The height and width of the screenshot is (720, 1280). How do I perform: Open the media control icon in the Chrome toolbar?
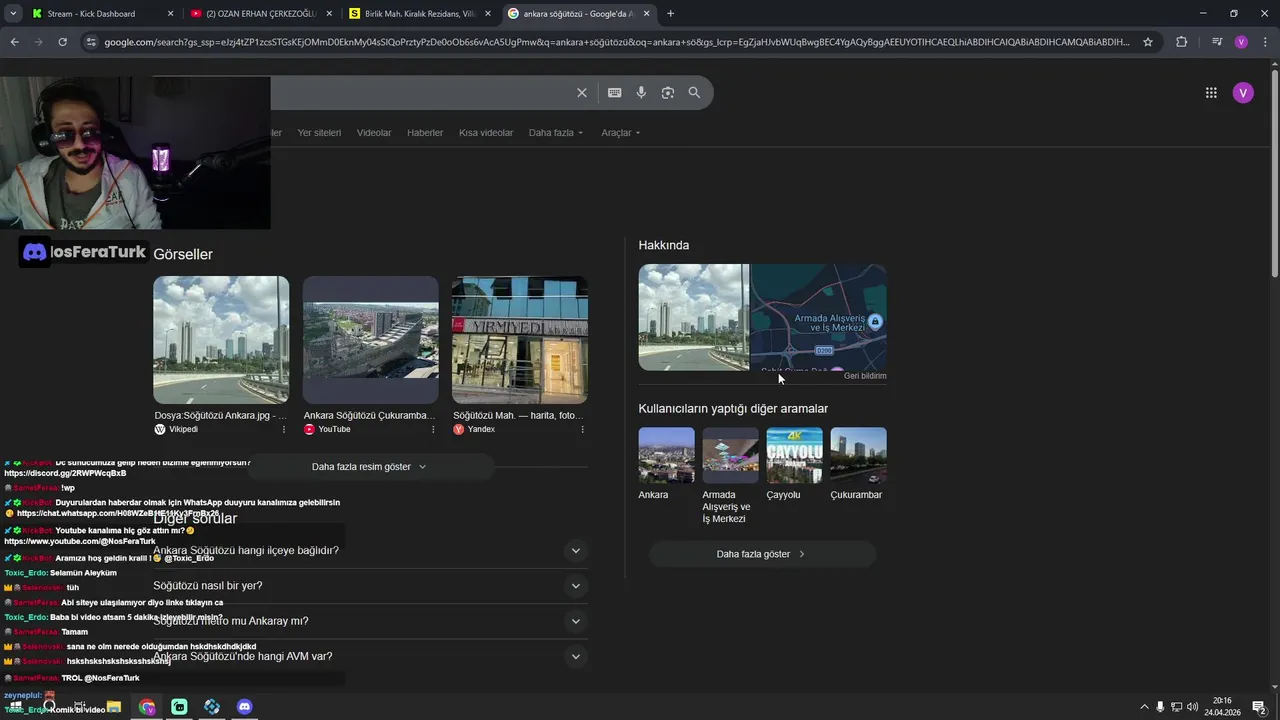click(x=1216, y=42)
